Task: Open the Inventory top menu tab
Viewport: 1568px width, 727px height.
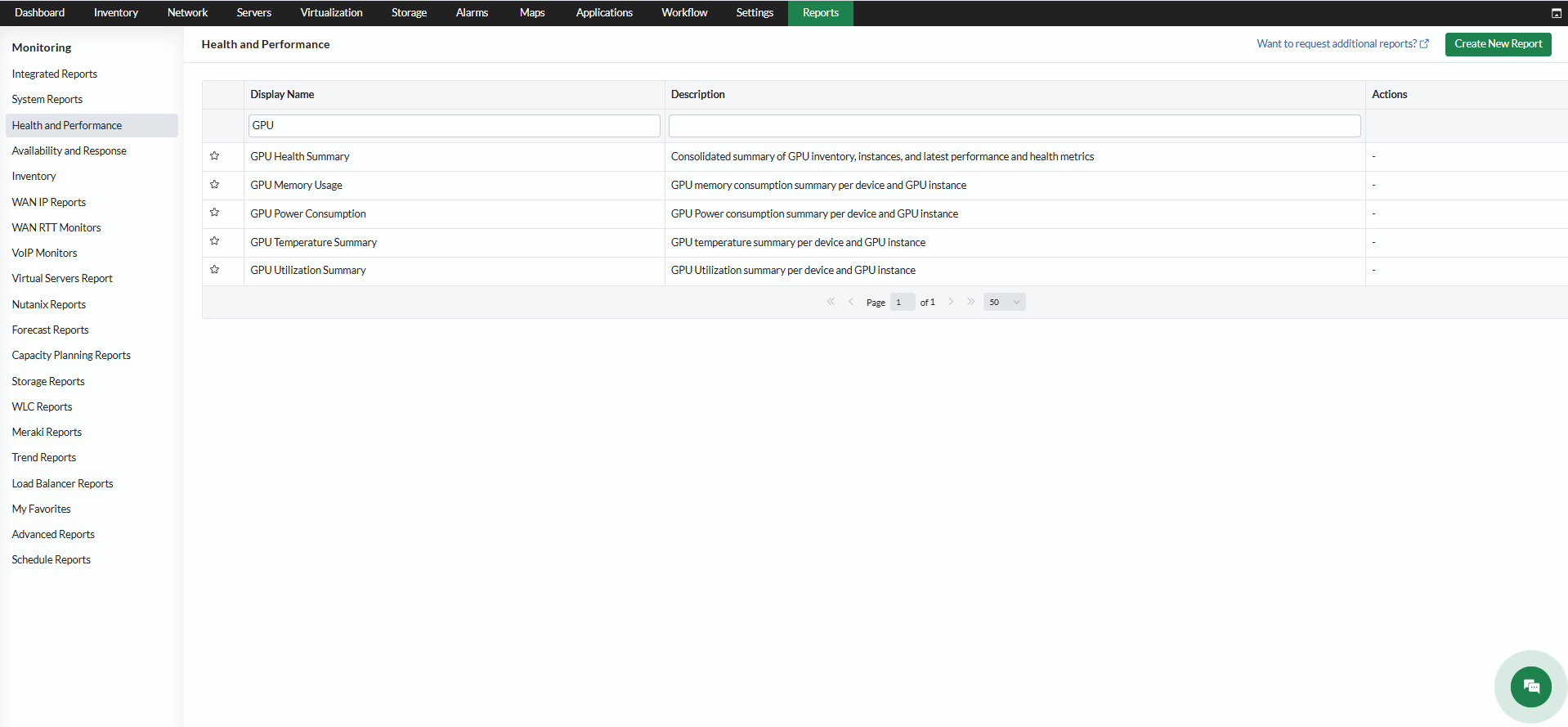Action: tap(116, 13)
